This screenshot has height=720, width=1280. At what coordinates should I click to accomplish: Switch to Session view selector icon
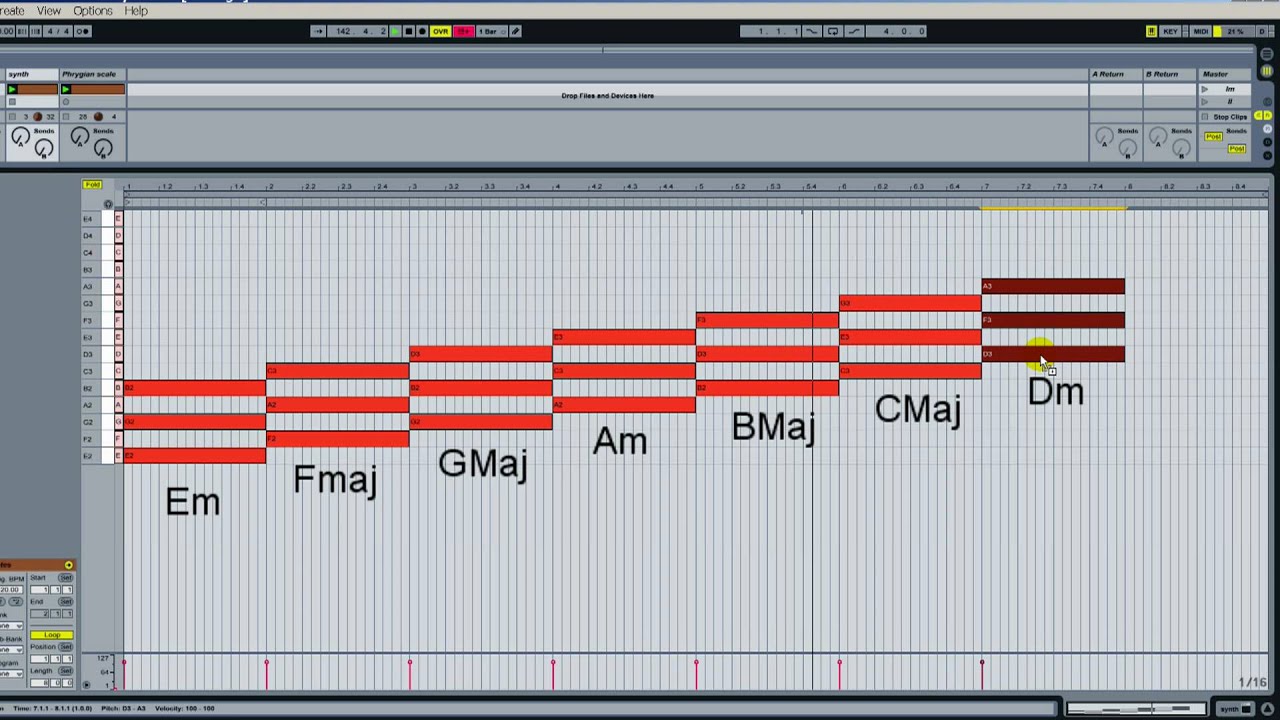(1267, 70)
